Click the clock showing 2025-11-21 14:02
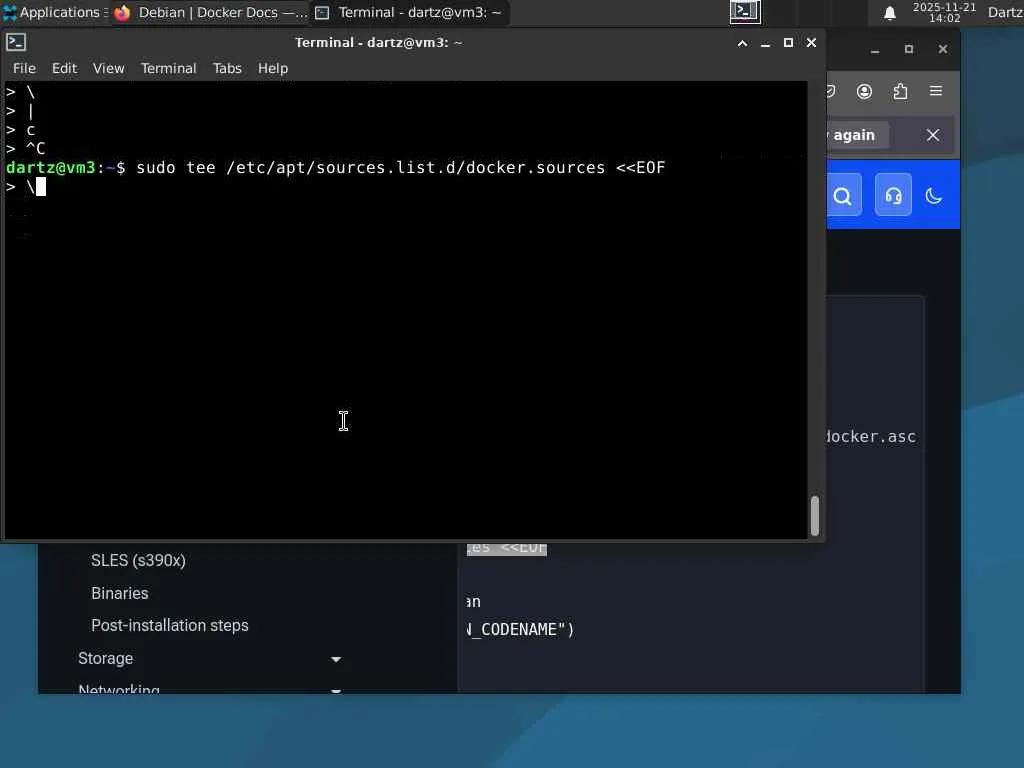The height and width of the screenshot is (768, 1024). (944, 12)
